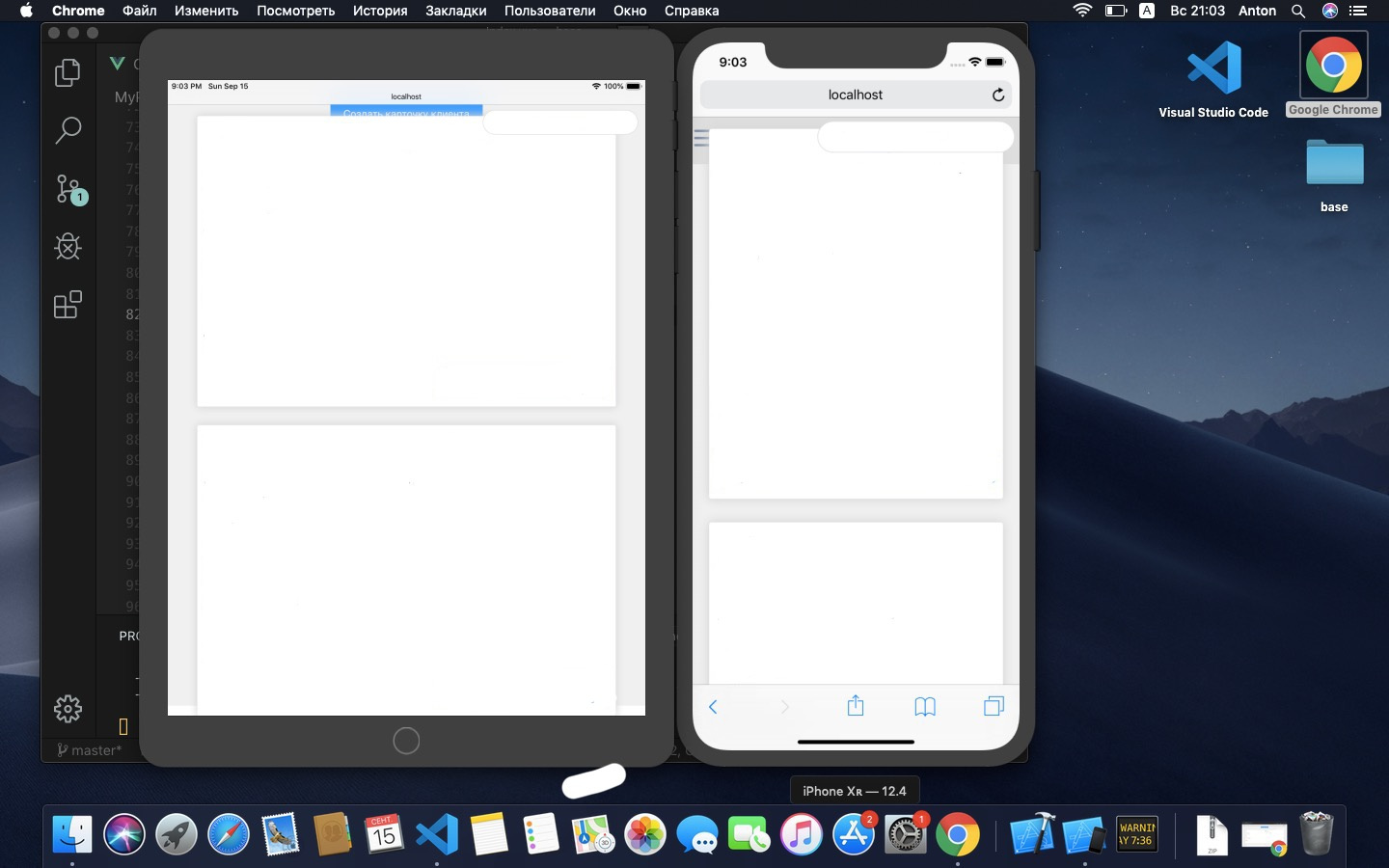Open the Посмотреть menu
This screenshot has height=868, width=1389.
click(x=295, y=11)
